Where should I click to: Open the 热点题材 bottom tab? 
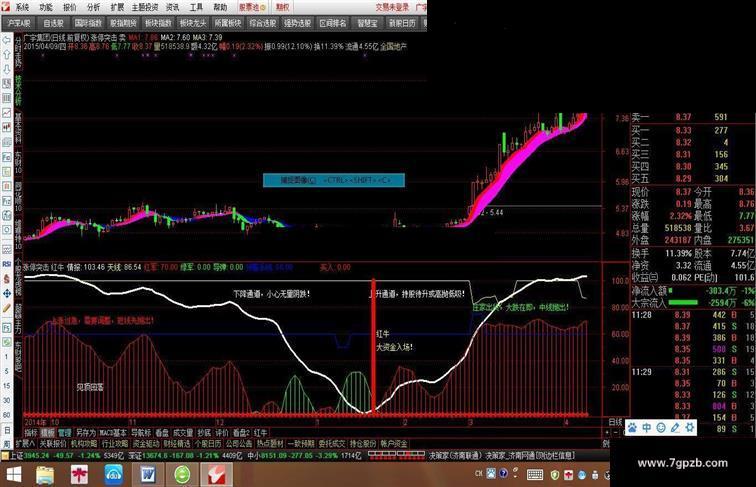pos(270,444)
